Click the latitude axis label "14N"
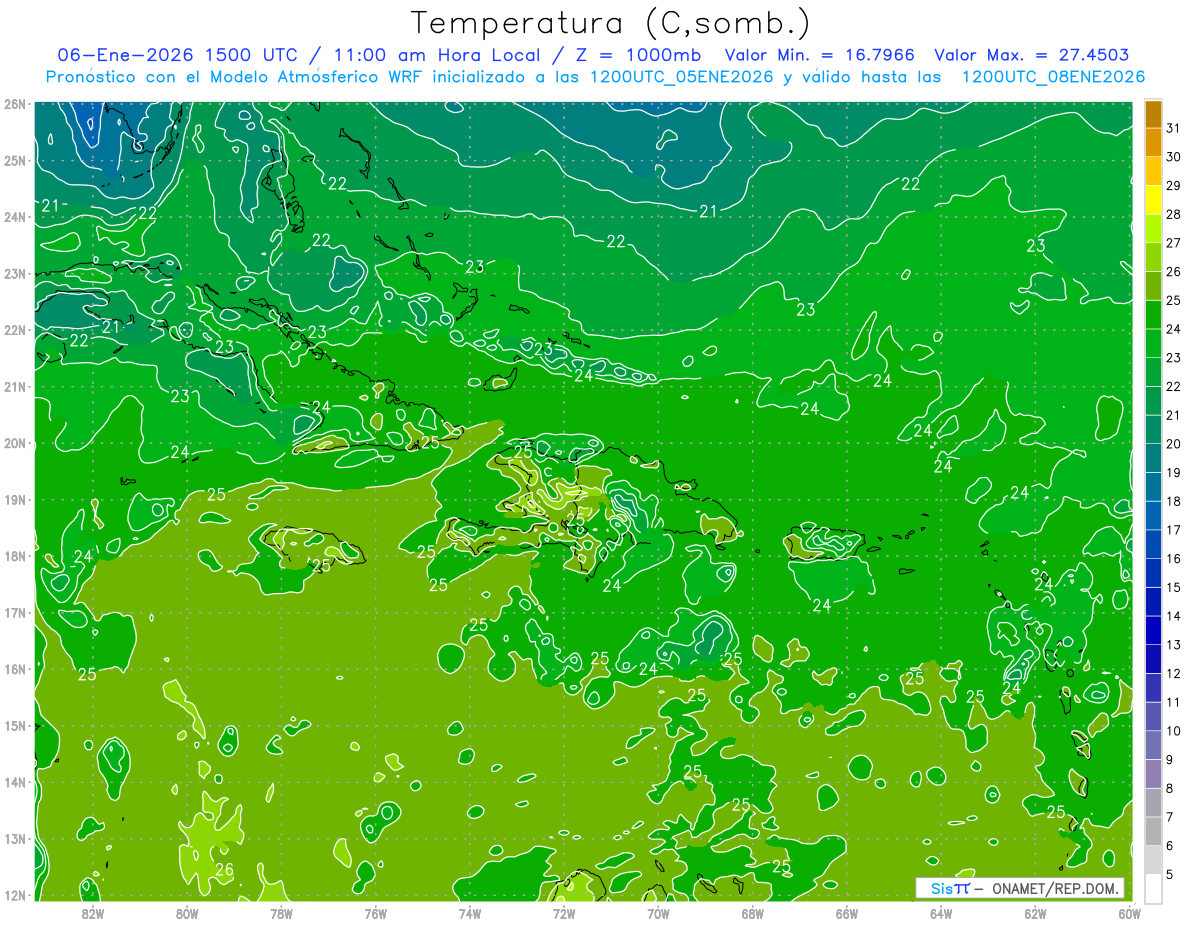 tap(16, 782)
